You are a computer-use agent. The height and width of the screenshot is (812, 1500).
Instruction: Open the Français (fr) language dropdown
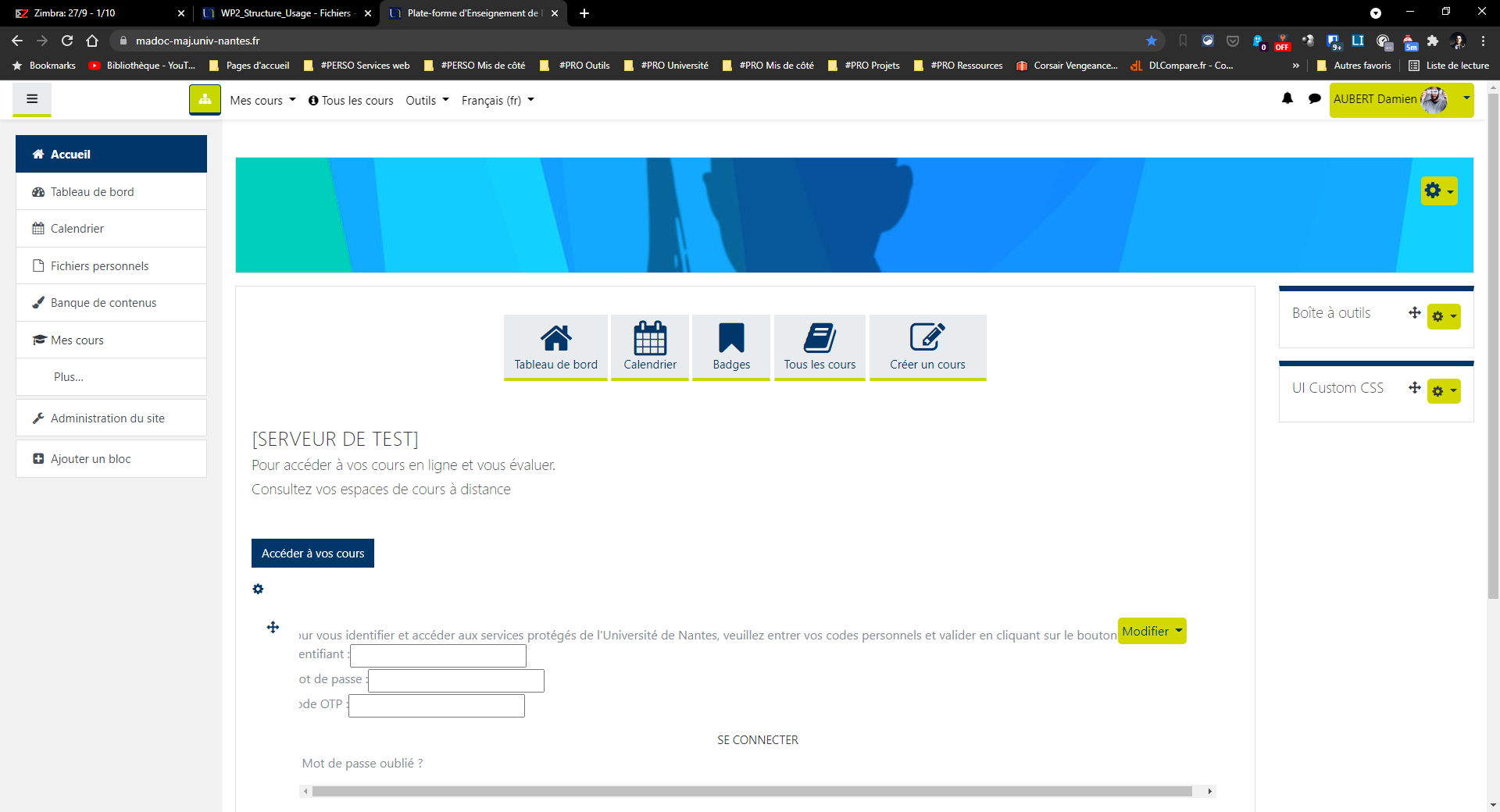(x=498, y=100)
